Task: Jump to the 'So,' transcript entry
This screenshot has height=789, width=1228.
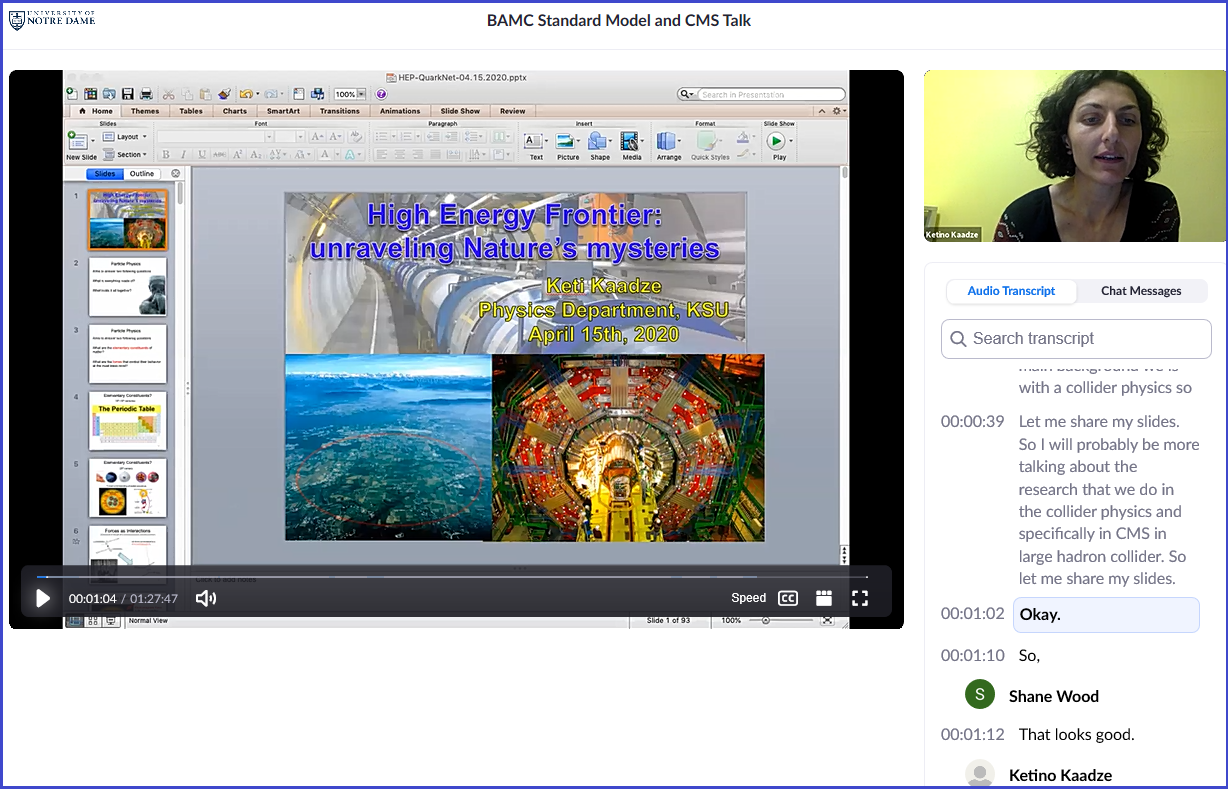Action: pyautogui.click(x=1030, y=655)
